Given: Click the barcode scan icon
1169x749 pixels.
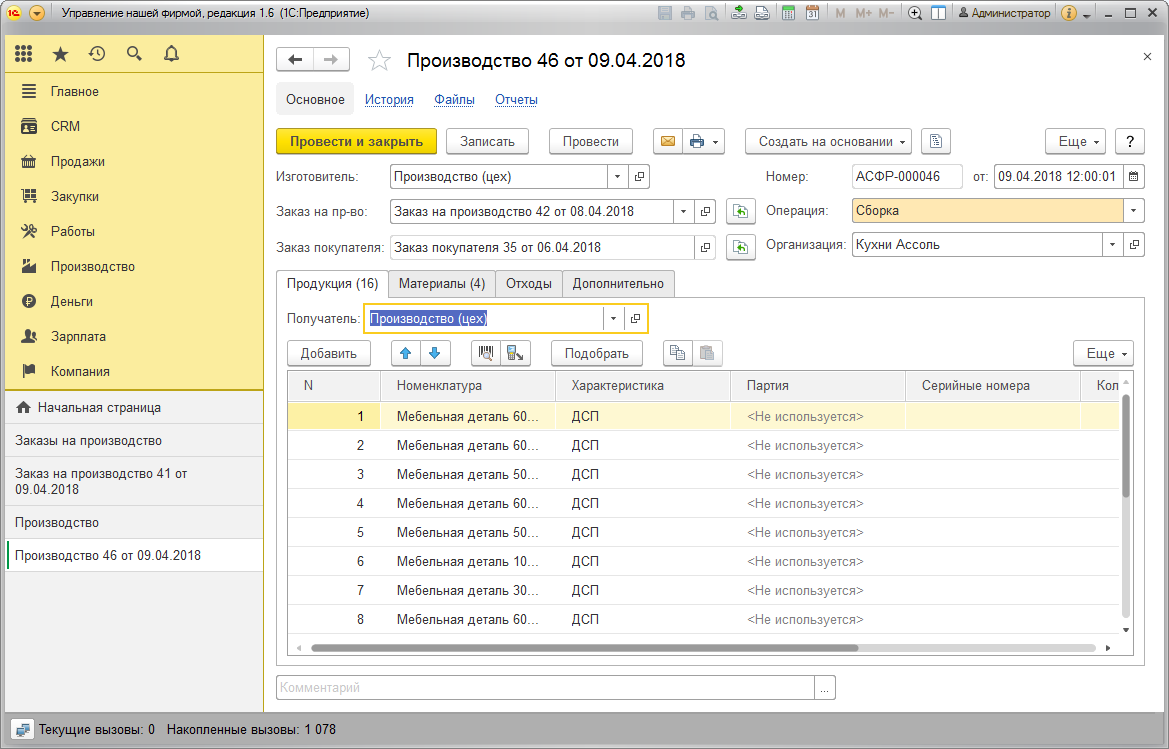Looking at the screenshot, I should tap(486, 353).
